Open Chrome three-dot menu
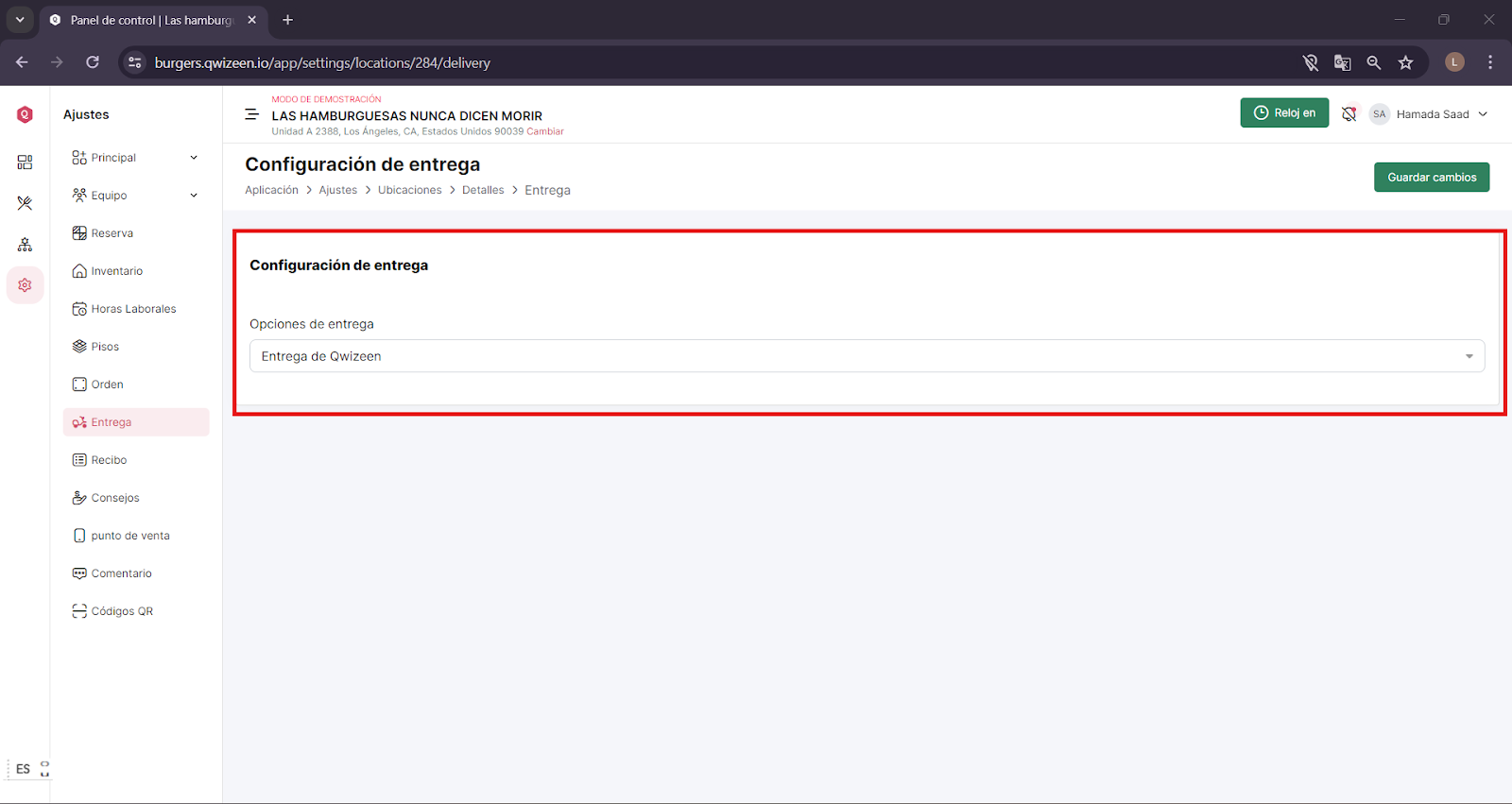Image resolution: width=1512 pixels, height=804 pixels. [1490, 62]
